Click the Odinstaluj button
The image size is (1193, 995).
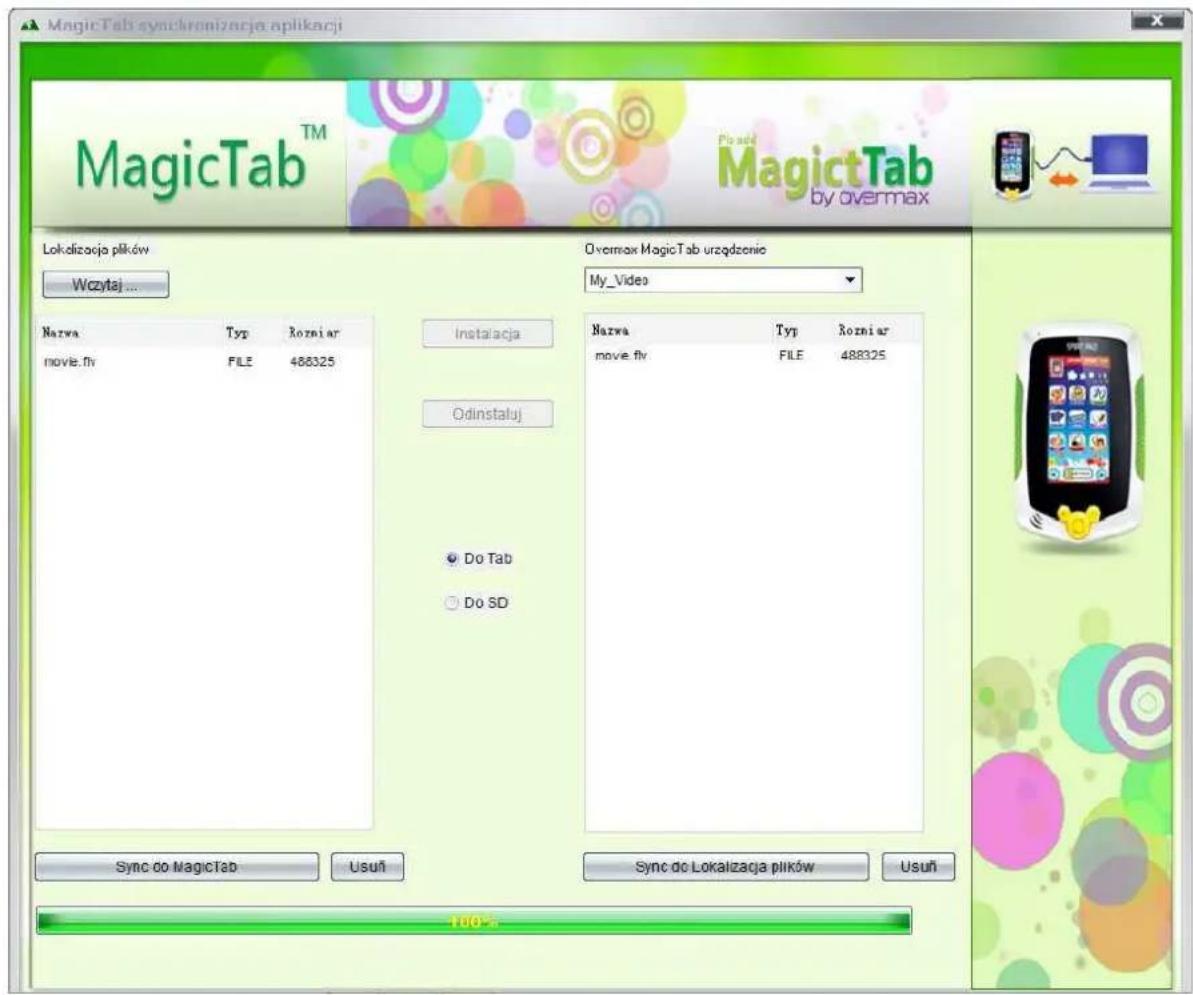(x=488, y=415)
